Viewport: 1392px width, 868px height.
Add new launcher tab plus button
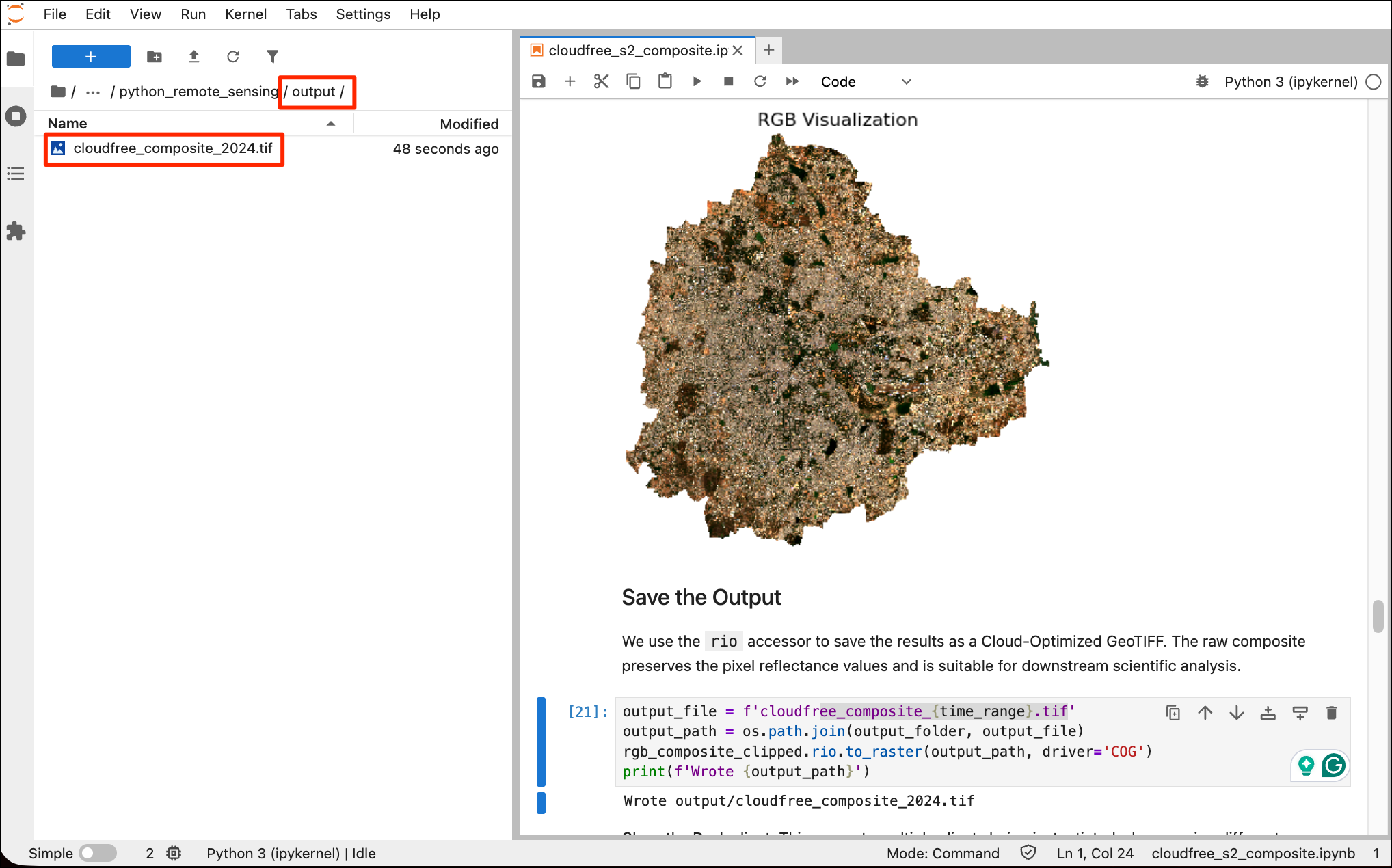[769, 50]
